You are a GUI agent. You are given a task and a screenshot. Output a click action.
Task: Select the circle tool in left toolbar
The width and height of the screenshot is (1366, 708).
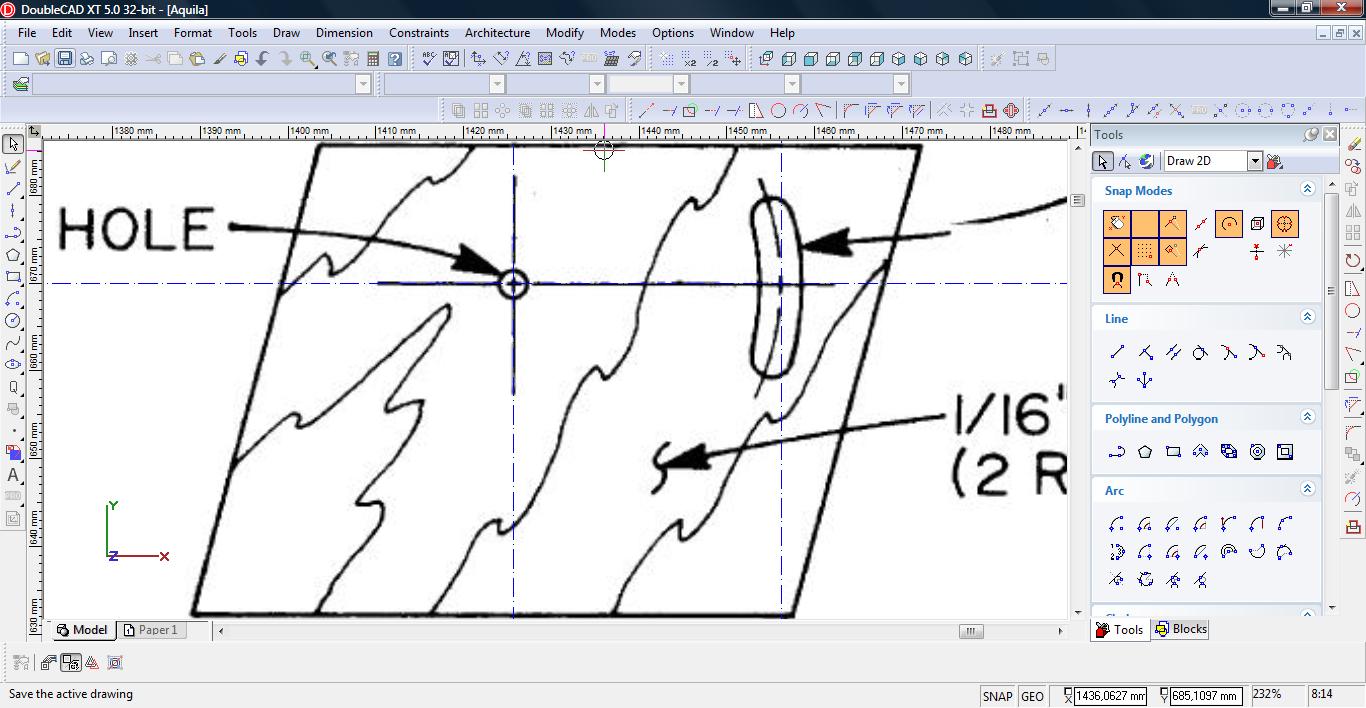pos(13,321)
